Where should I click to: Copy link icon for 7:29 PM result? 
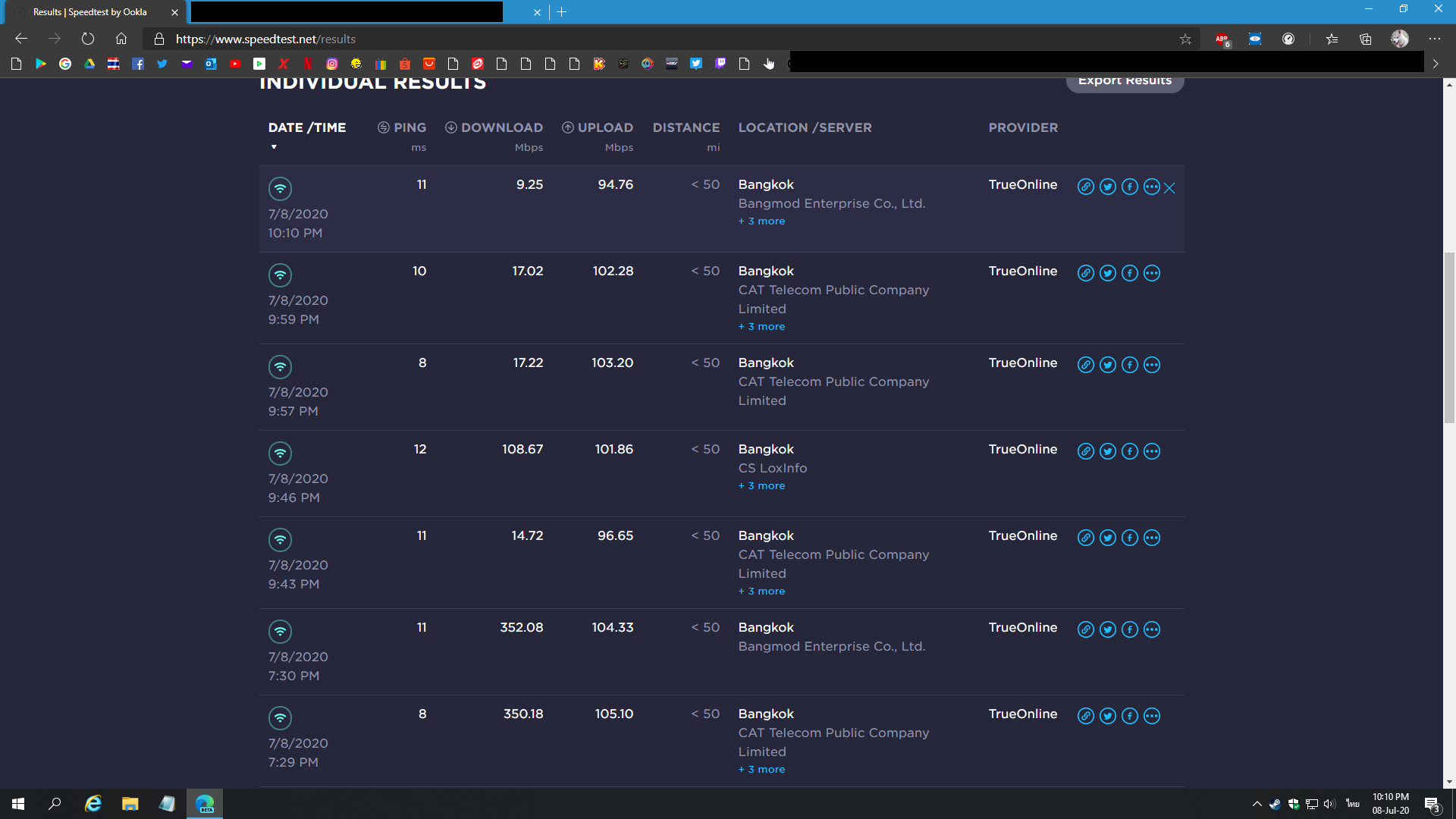pos(1085,716)
